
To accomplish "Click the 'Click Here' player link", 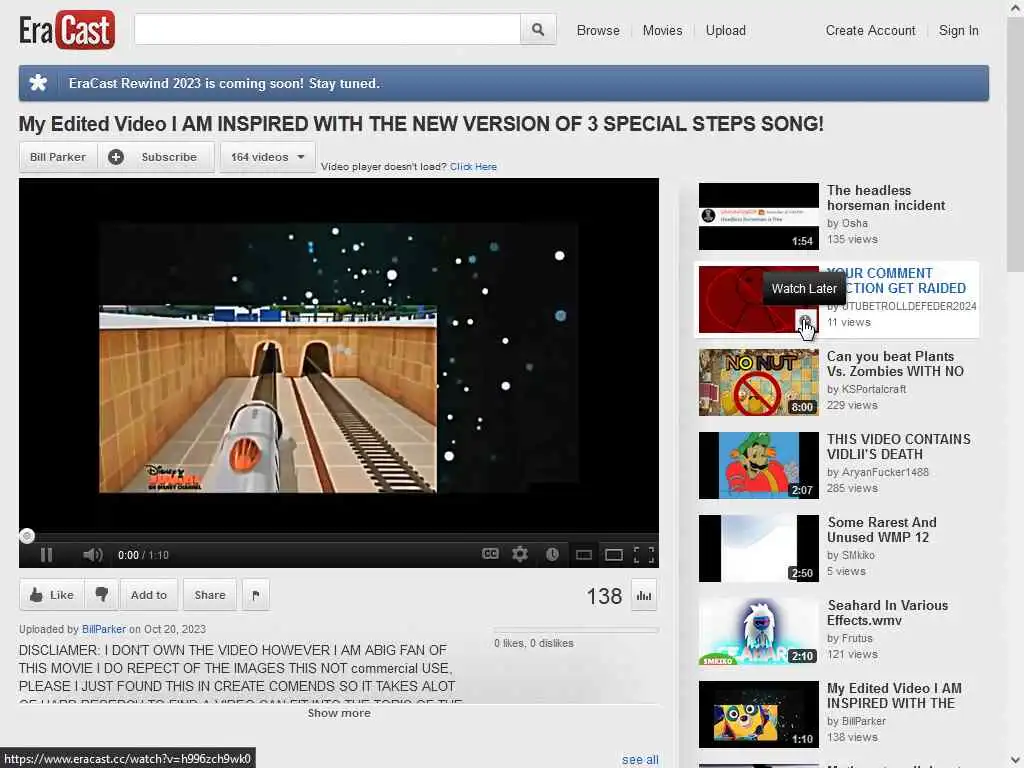I will pos(473,167).
